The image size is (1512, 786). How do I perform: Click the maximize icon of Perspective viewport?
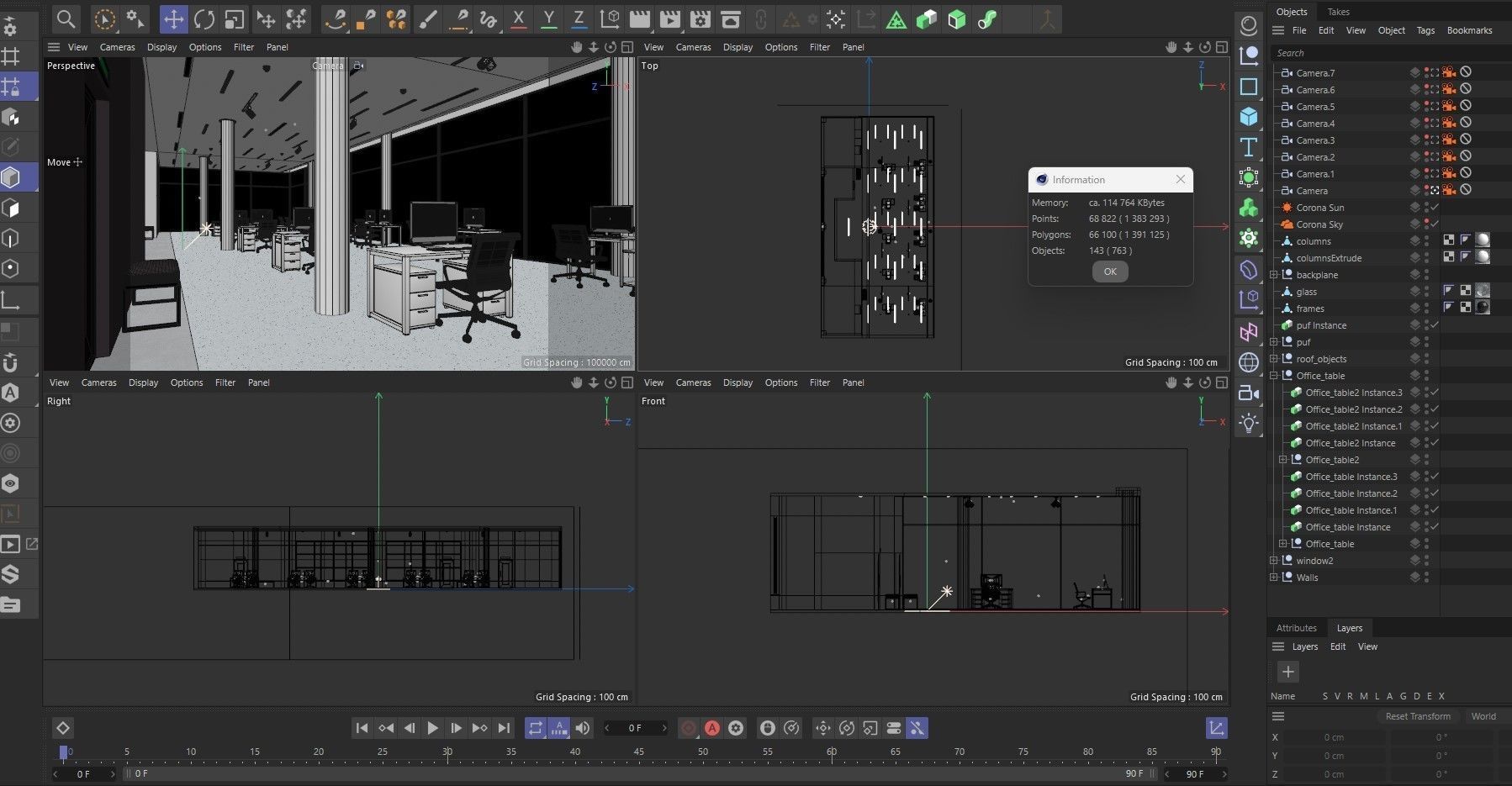click(627, 47)
